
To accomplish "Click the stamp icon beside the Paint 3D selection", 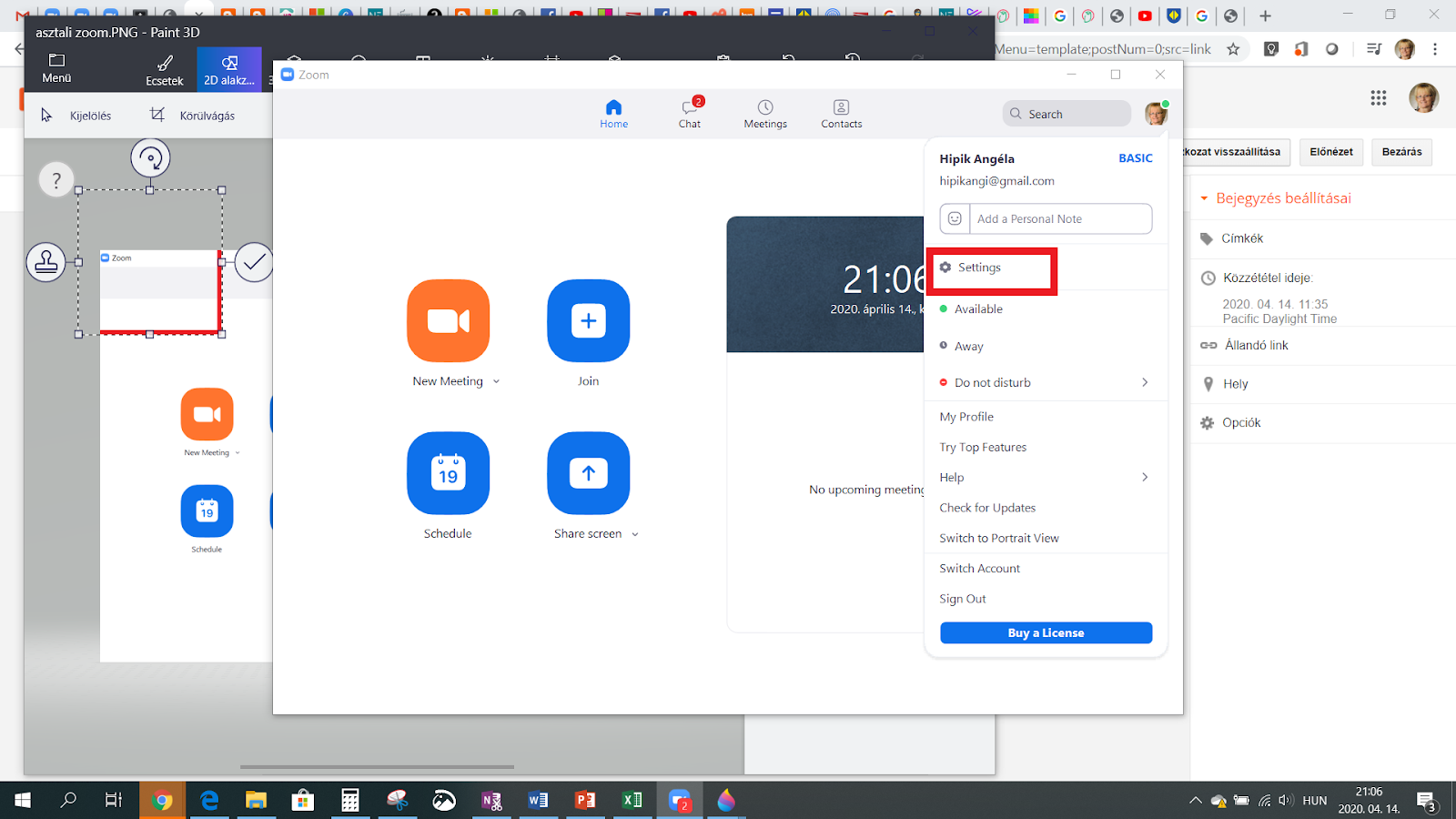I will (45, 262).
